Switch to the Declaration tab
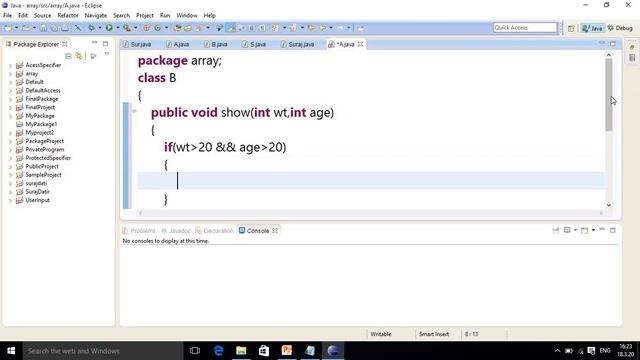 [215, 231]
